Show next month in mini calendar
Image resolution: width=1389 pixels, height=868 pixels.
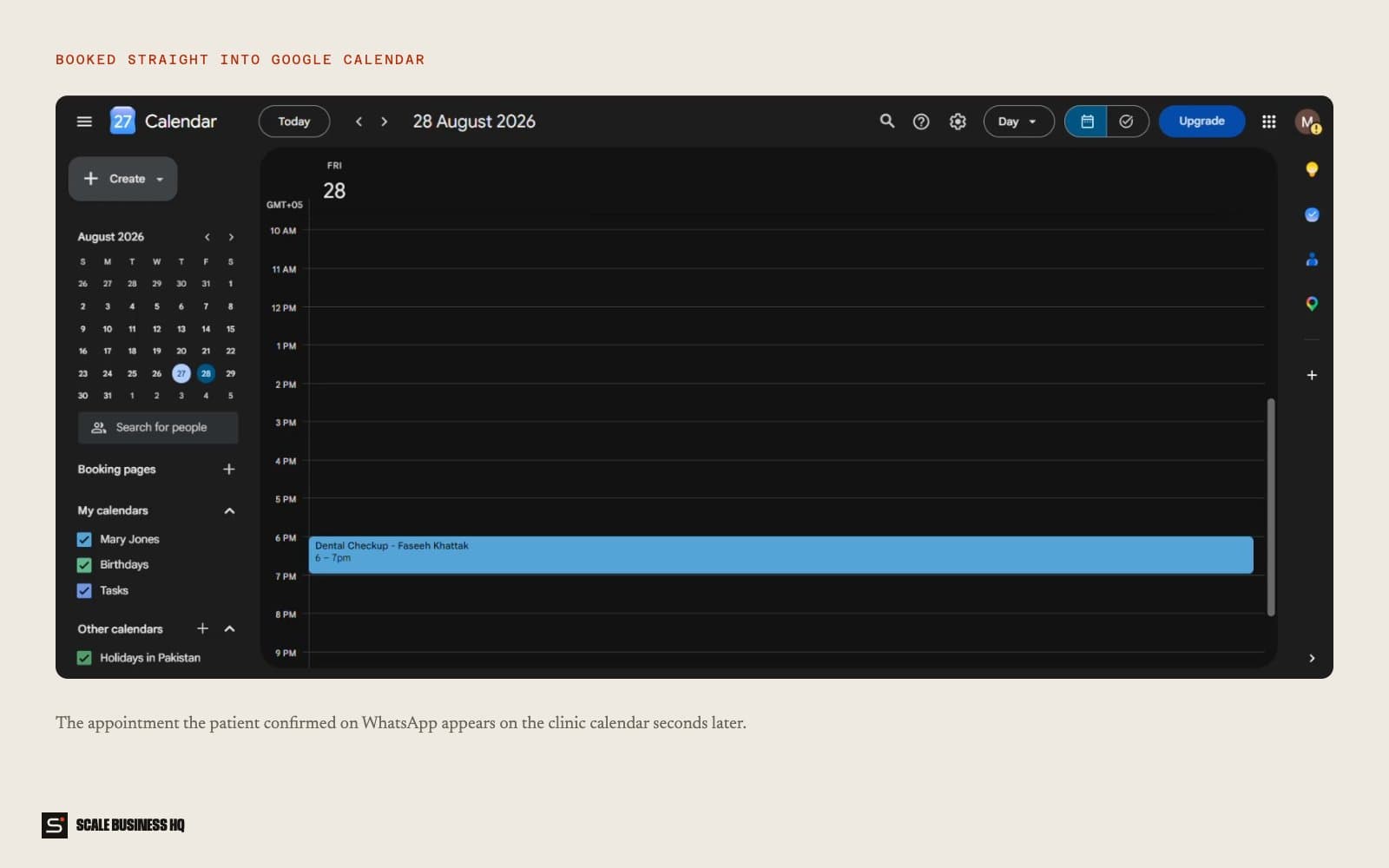pyautogui.click(x=231, y=237)
